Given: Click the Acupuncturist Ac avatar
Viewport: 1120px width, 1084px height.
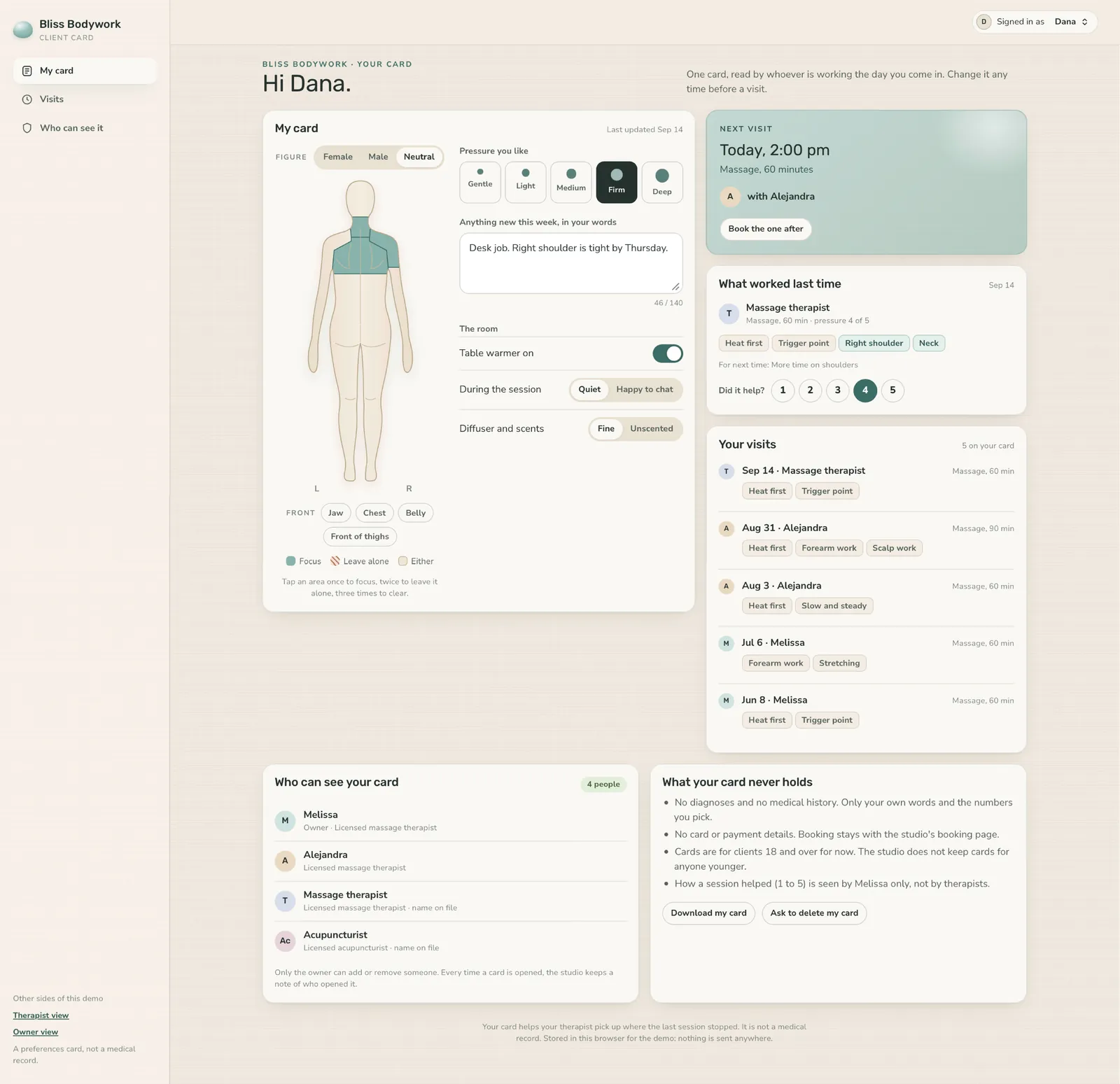Looking at the screenshot, I should (285, 941).
